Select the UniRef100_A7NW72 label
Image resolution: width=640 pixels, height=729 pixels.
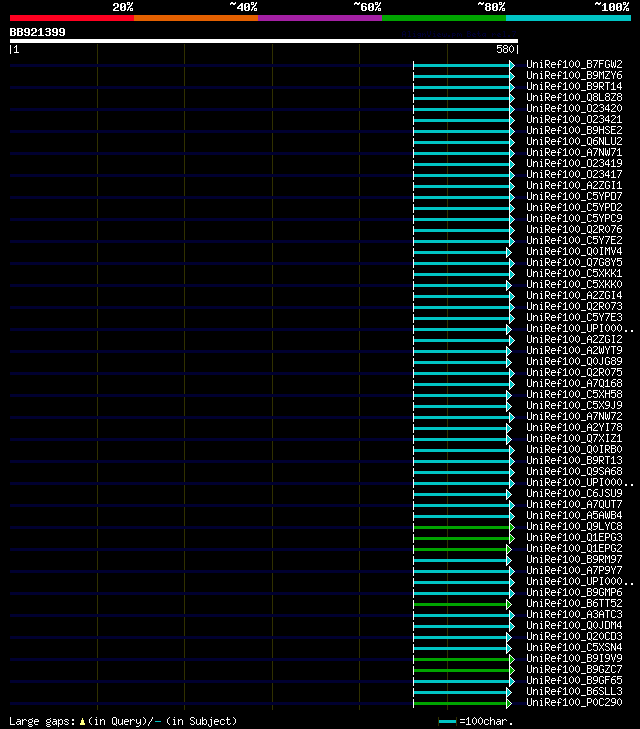(x=574, y=417)
